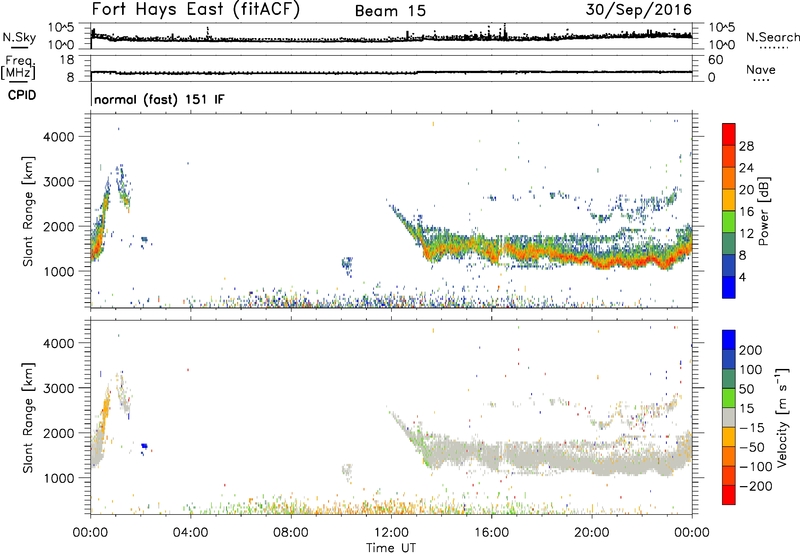Pick the red top segment of power colorbar

pos(729,134)
